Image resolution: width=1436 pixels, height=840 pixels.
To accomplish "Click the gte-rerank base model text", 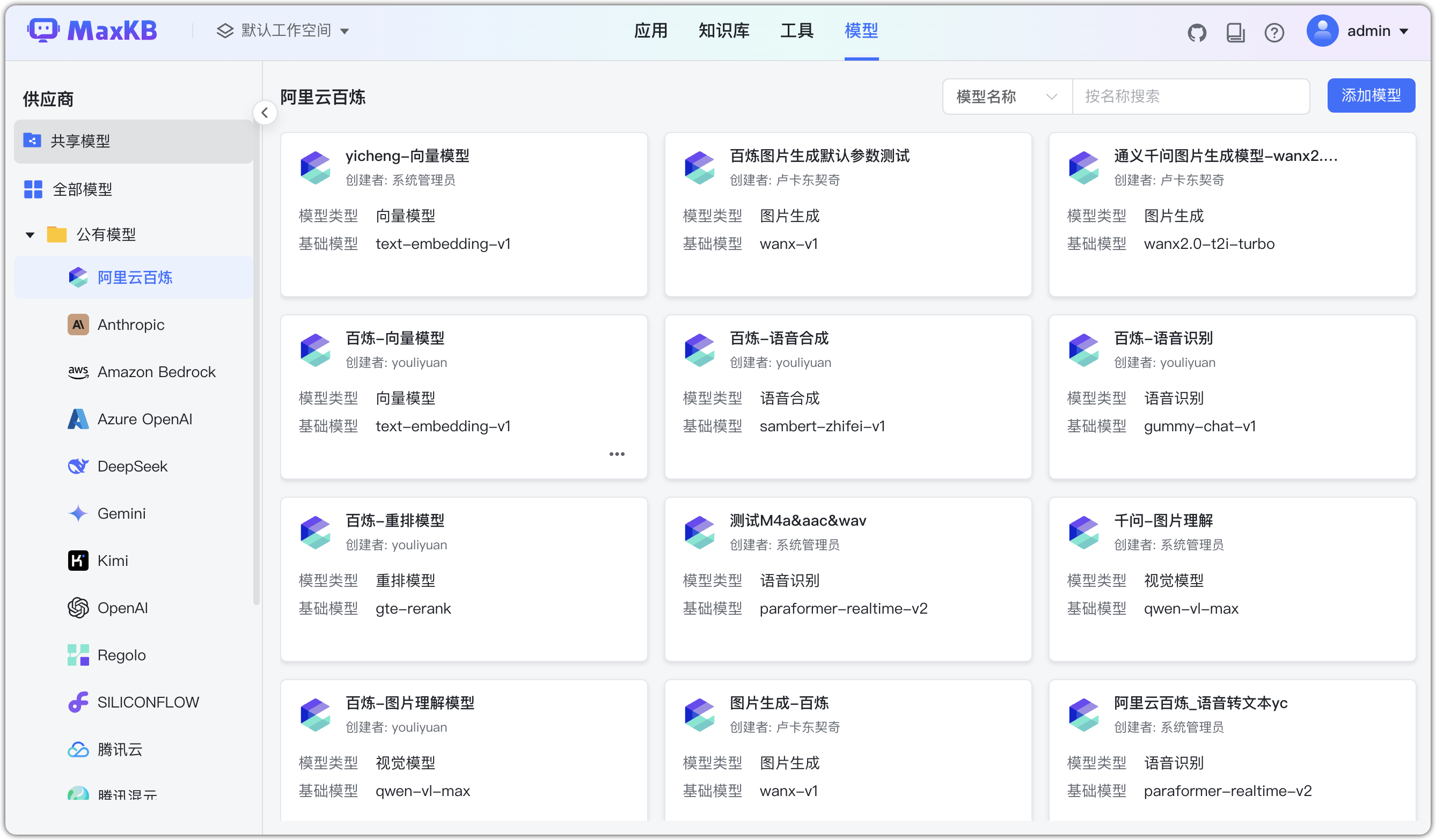I will (x=413, y=609).
